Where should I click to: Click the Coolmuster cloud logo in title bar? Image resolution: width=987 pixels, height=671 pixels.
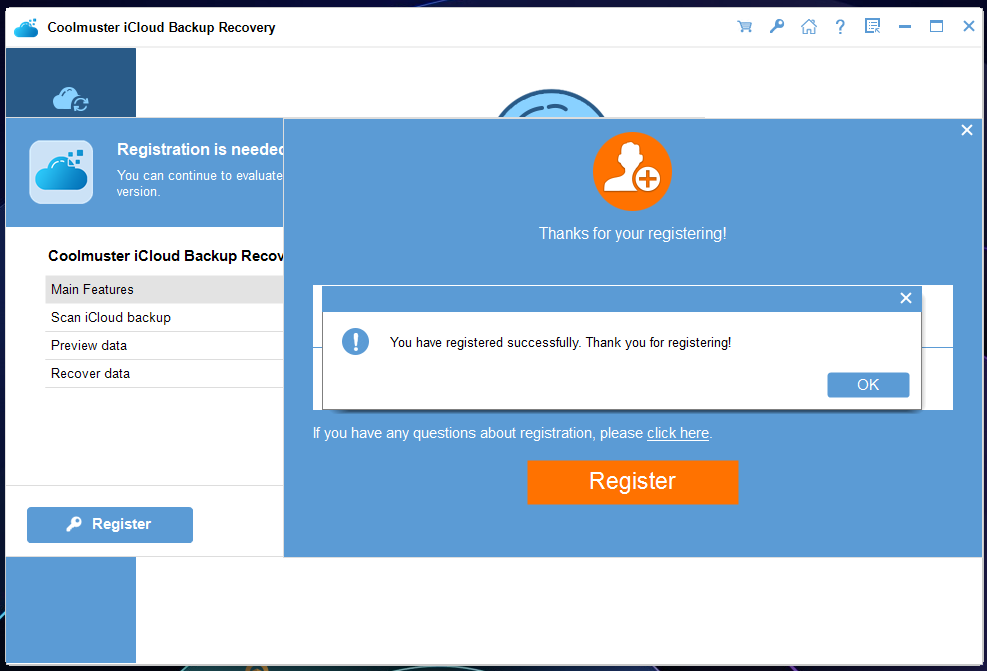click(26, 27)
